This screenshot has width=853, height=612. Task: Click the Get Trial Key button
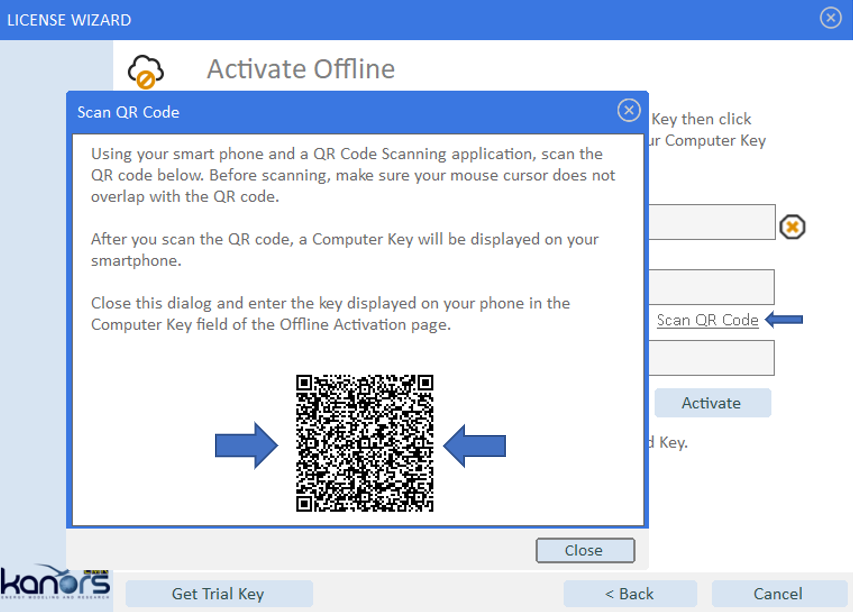219,594
